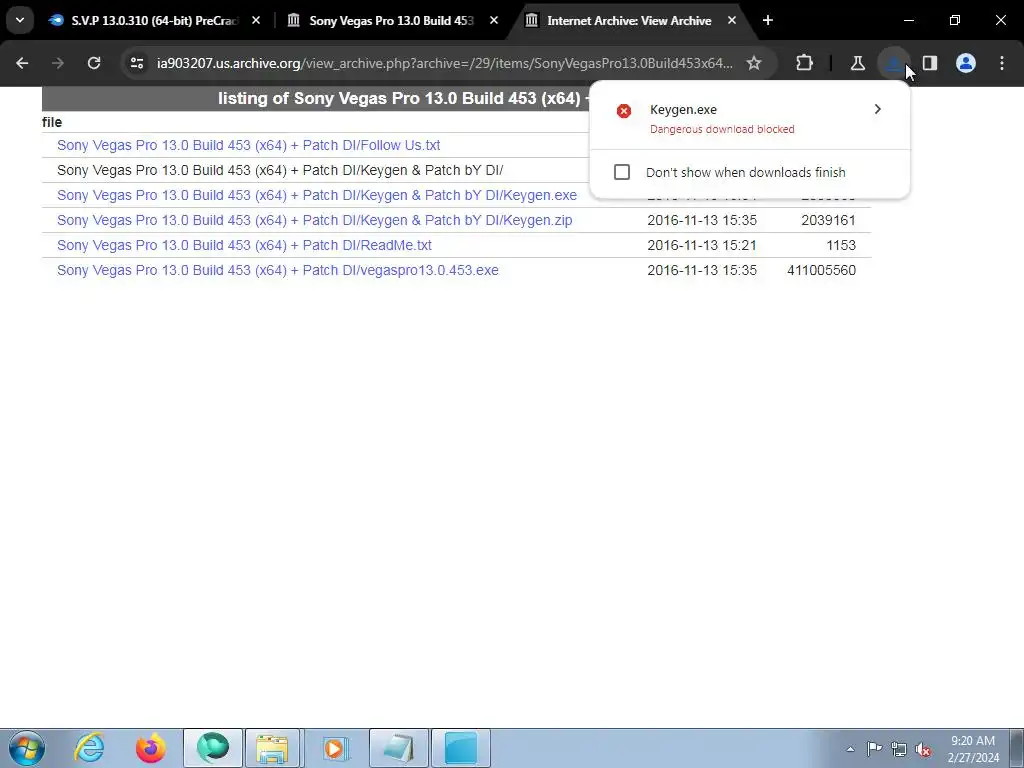Switch to S.V.P 13.0.310 PreCrack tab
1024x768 pixels.
pyautogui.click(x=153, y=20)
